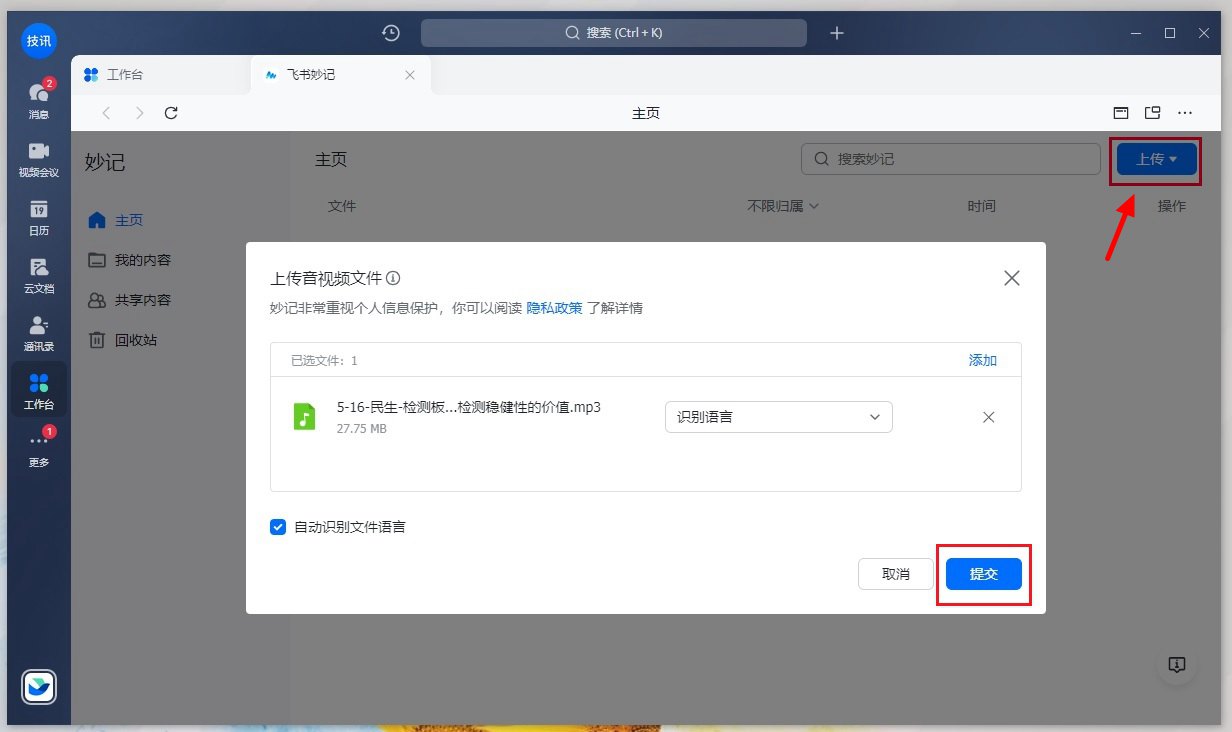Open the 通讯录 contacts icon

pyautogui.click(x=38, y=330)
